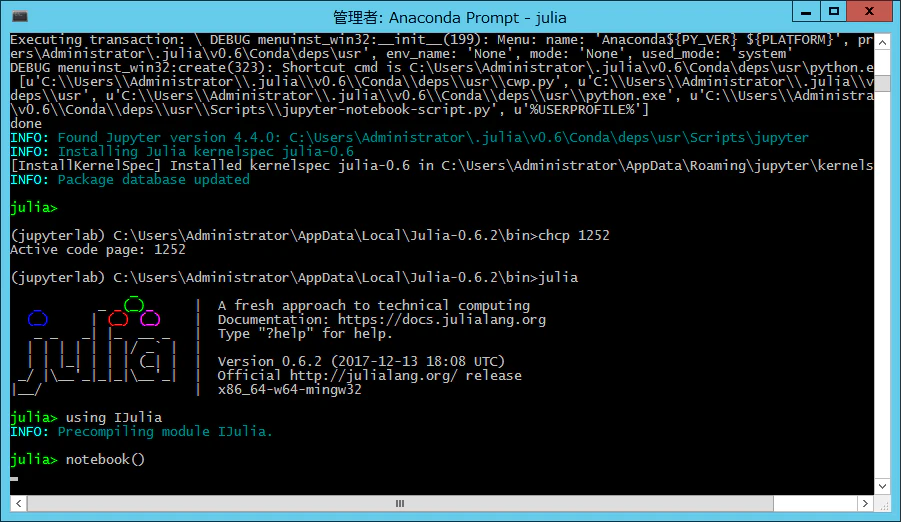Image resolution: width=901 pixels, height=522 pixels.
Task: Click the vertical scrollbar down arrow
Action: click(882, 486)
